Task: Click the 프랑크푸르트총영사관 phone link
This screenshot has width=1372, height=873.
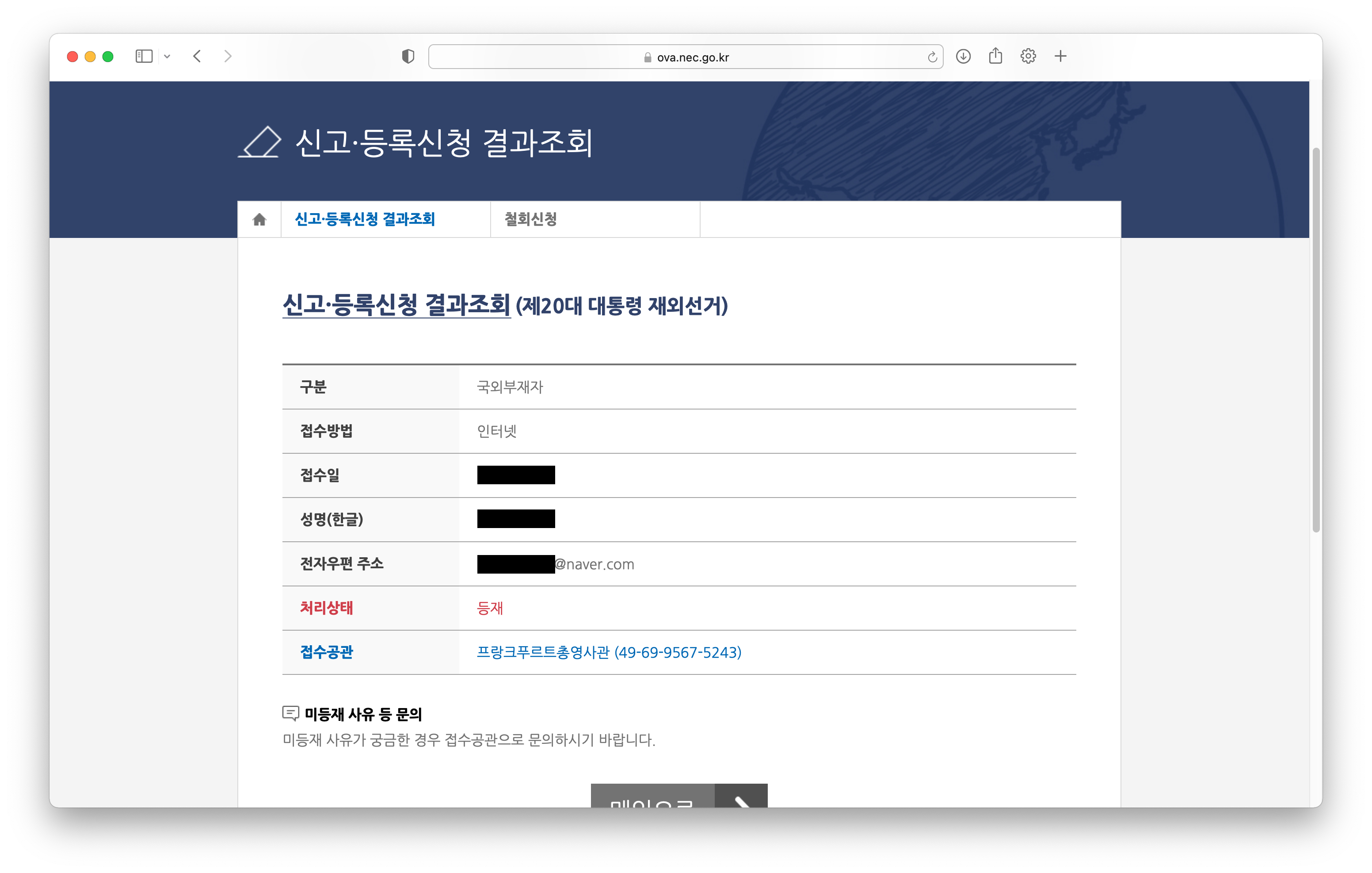Action: [609, 652]
